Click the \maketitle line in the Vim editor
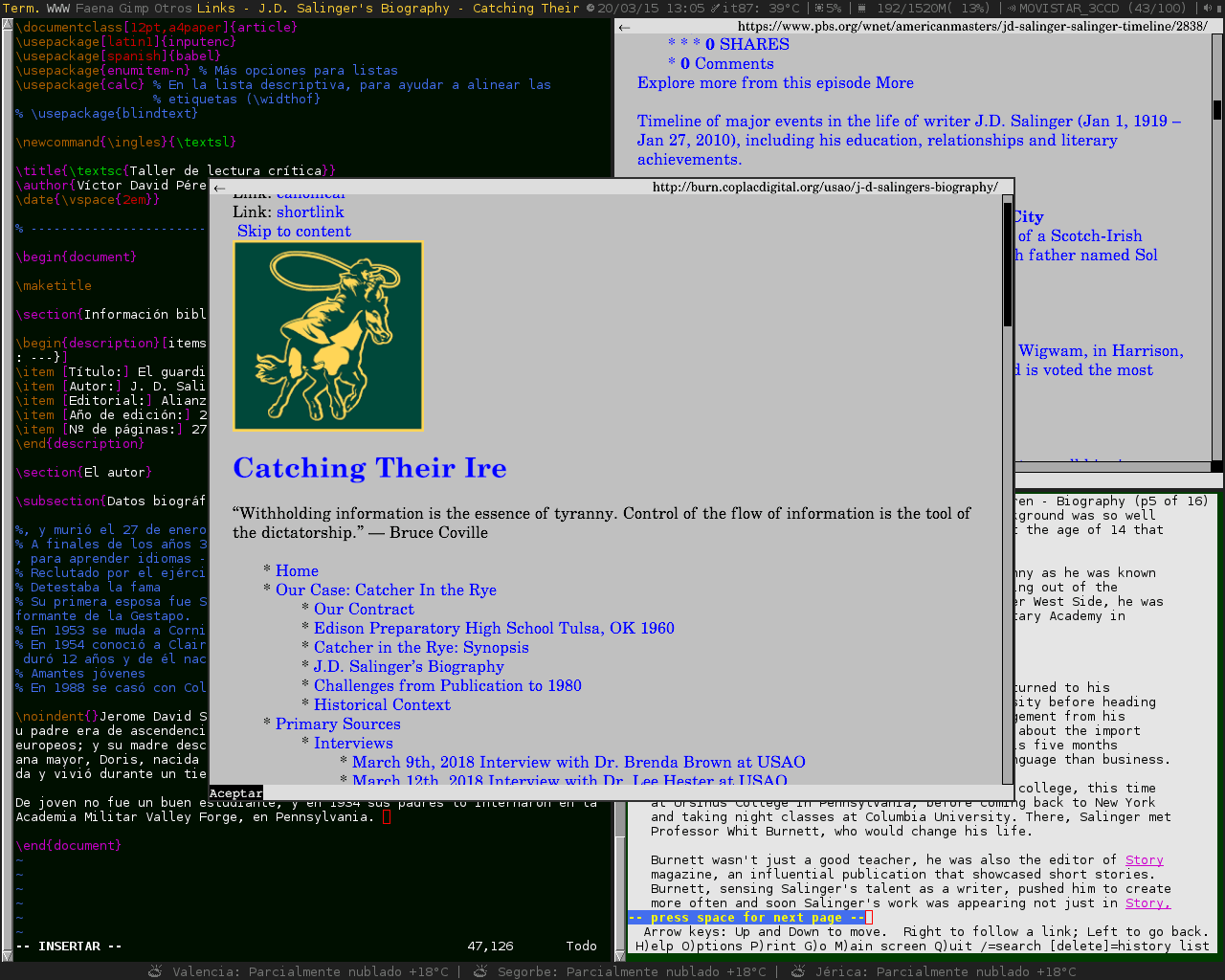This screenshot has height=980, width=1225. coord(54,286)
